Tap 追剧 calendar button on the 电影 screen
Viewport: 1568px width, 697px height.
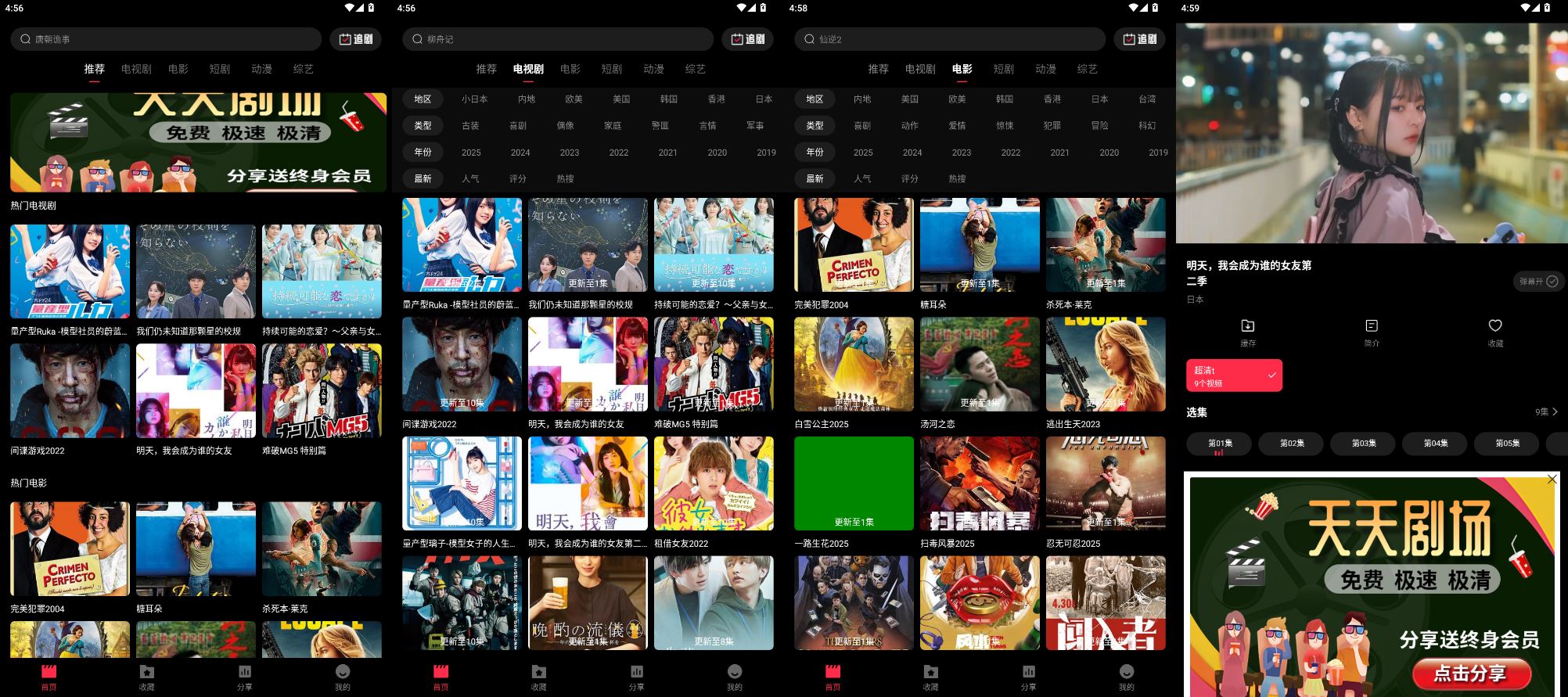(x=1140, y=39)
